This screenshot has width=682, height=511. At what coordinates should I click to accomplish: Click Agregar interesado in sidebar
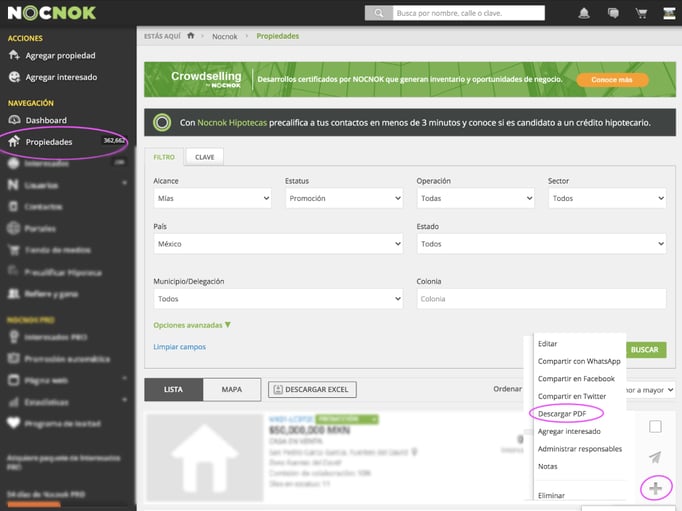[x=61, y=77]
